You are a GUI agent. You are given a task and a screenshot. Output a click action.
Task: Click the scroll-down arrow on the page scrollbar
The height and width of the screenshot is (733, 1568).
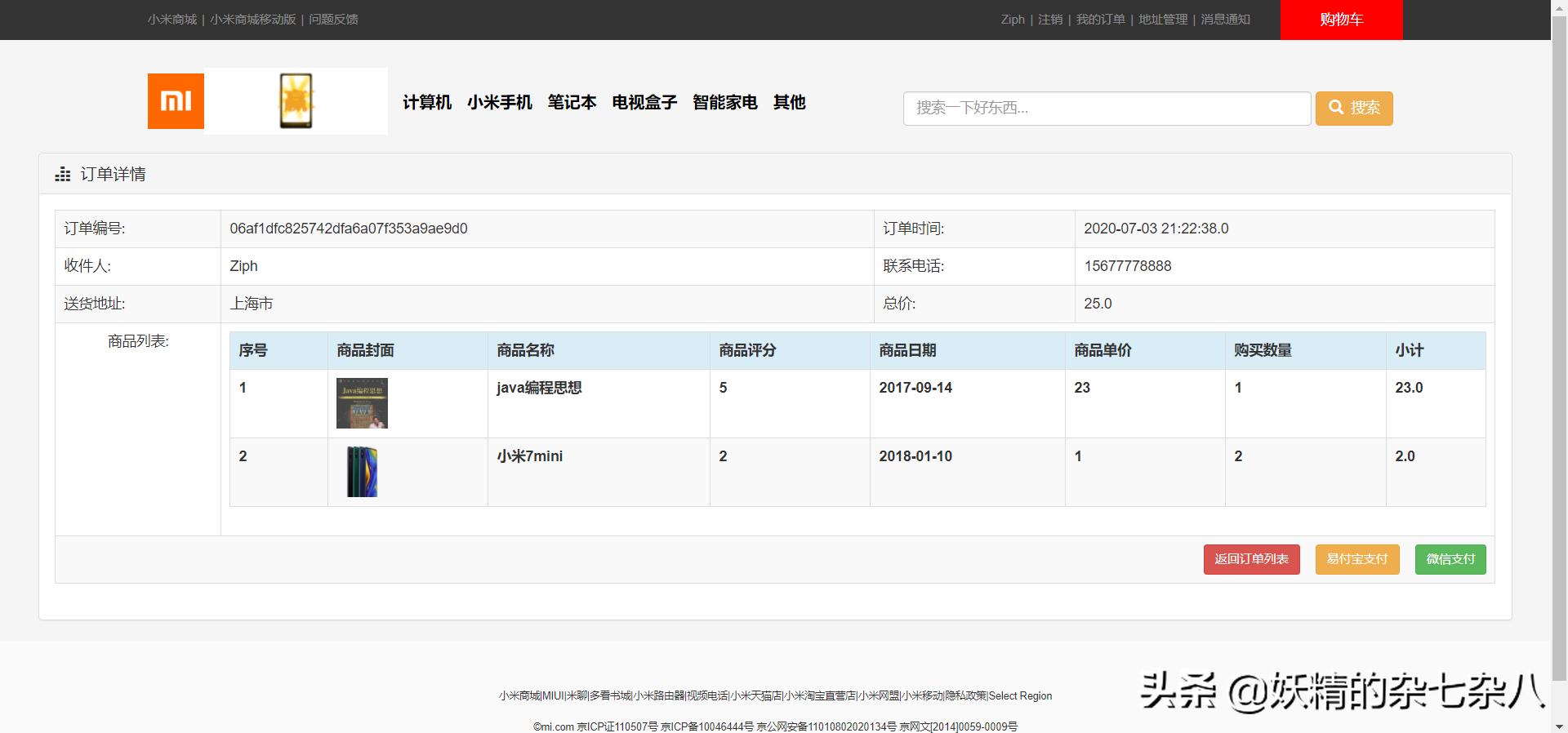pos(1559,726)
